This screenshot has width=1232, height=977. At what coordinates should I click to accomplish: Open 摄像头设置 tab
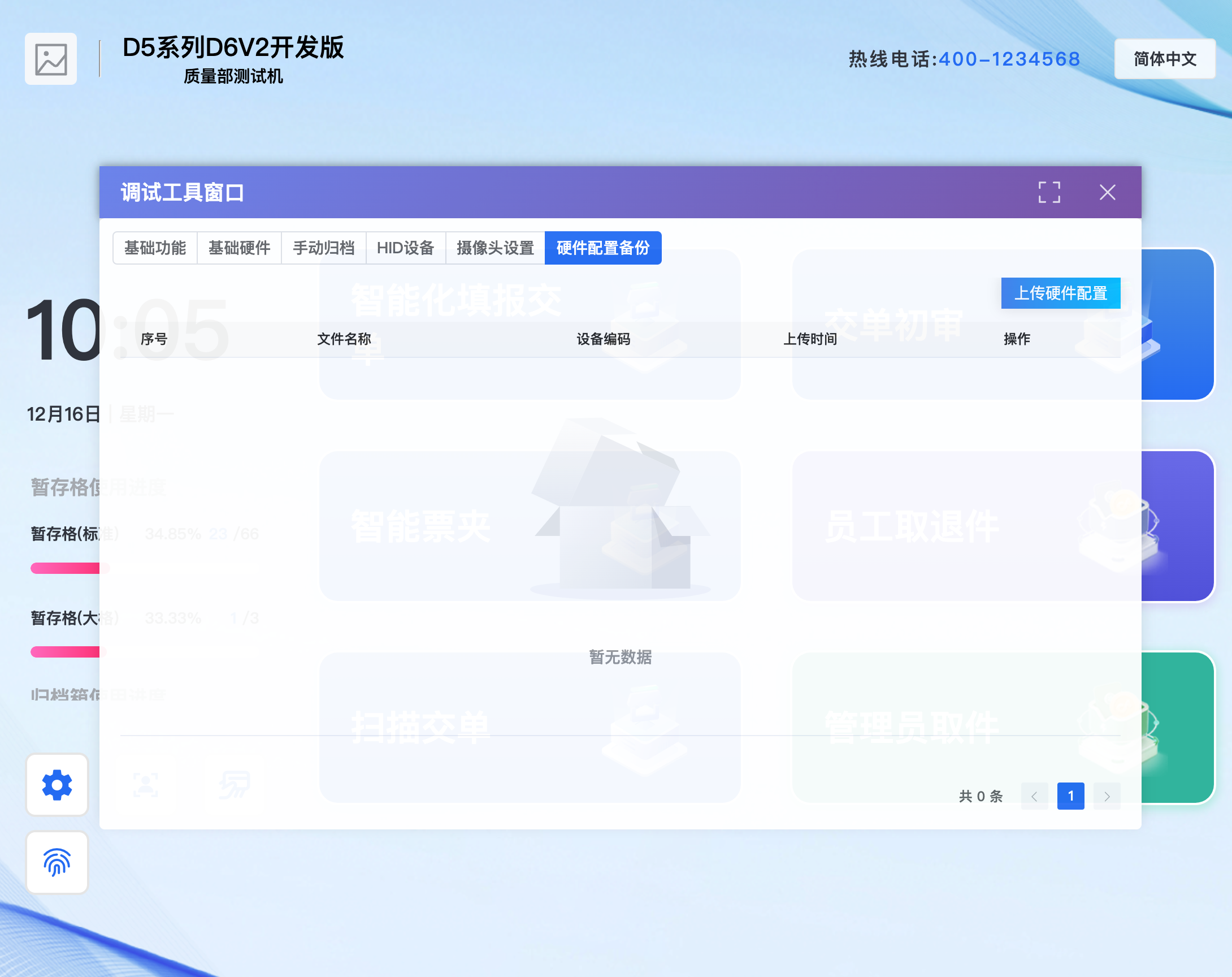[x=495, y=248]
